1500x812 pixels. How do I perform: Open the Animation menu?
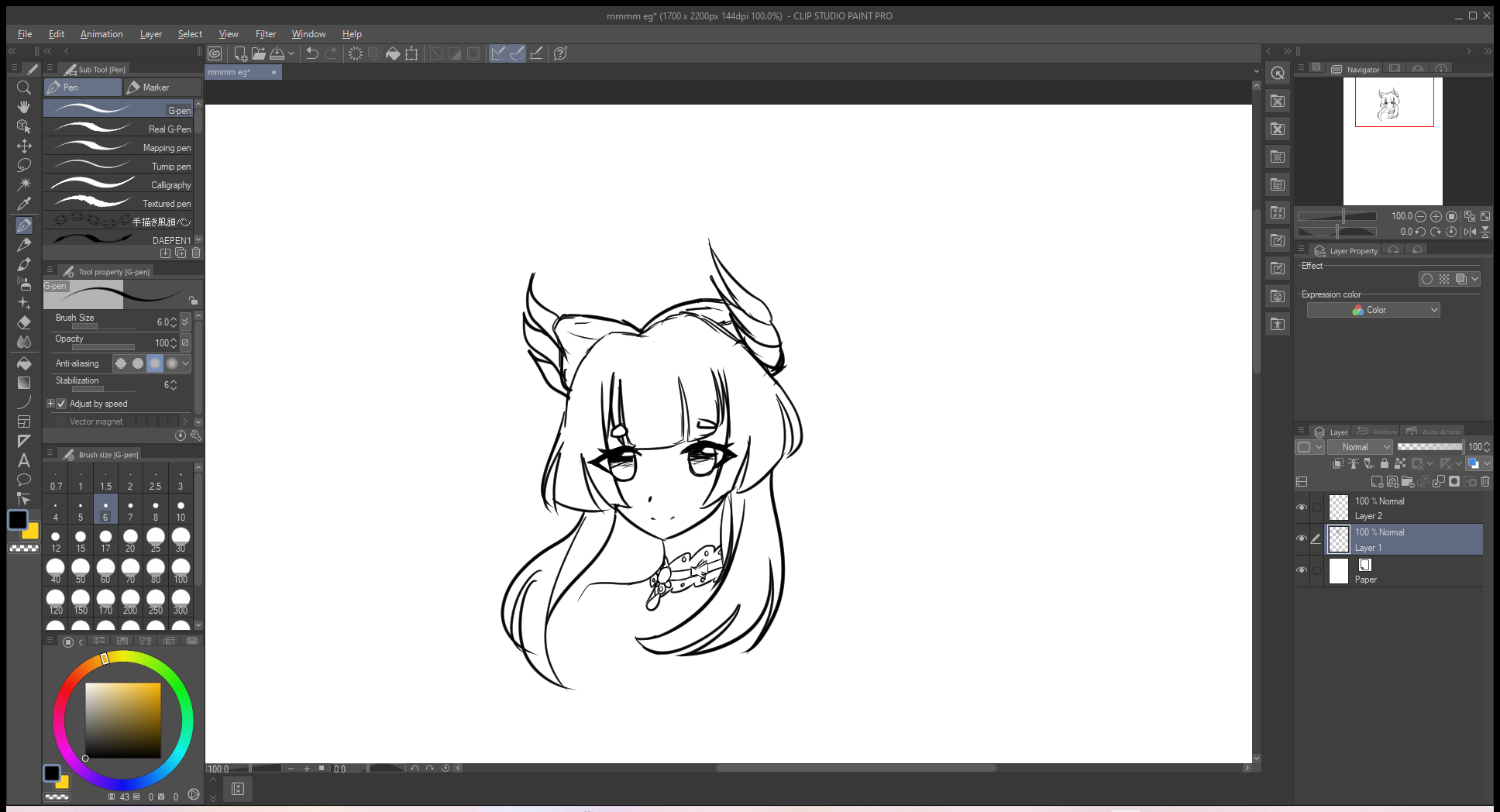pyautogui.click(x=101, y=34)
